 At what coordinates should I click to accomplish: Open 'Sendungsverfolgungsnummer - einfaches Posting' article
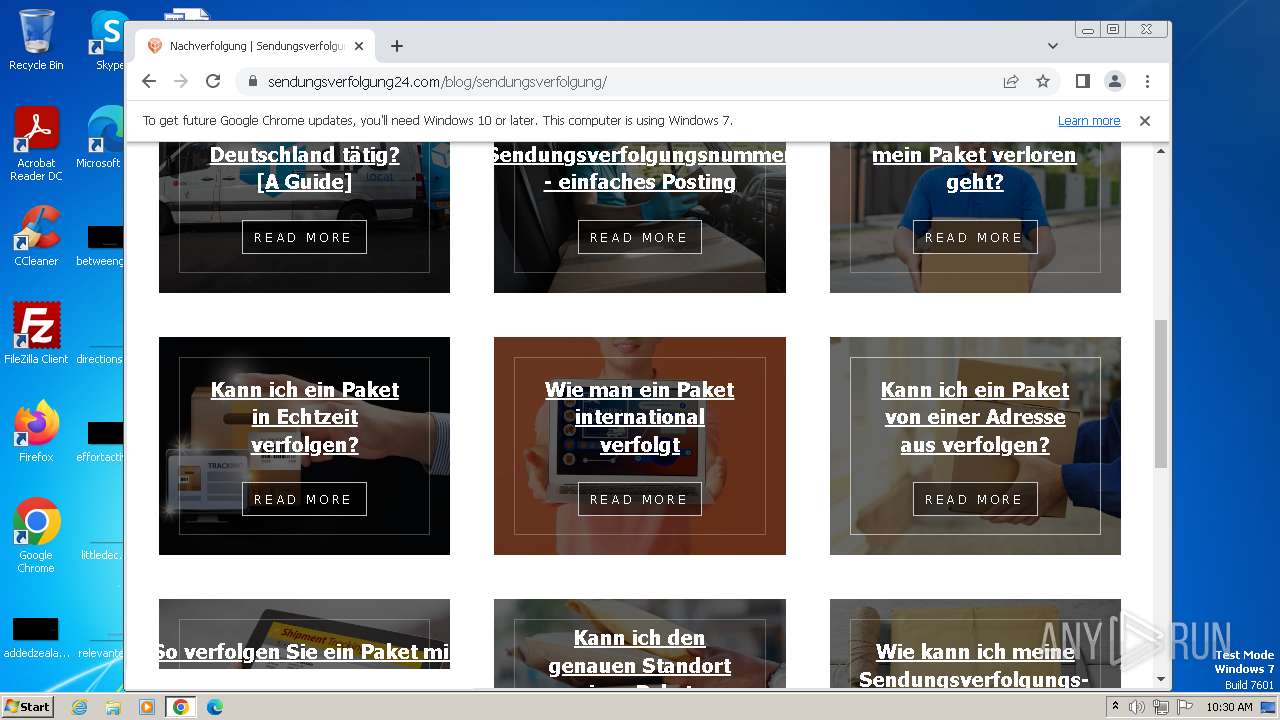(640, 168)
